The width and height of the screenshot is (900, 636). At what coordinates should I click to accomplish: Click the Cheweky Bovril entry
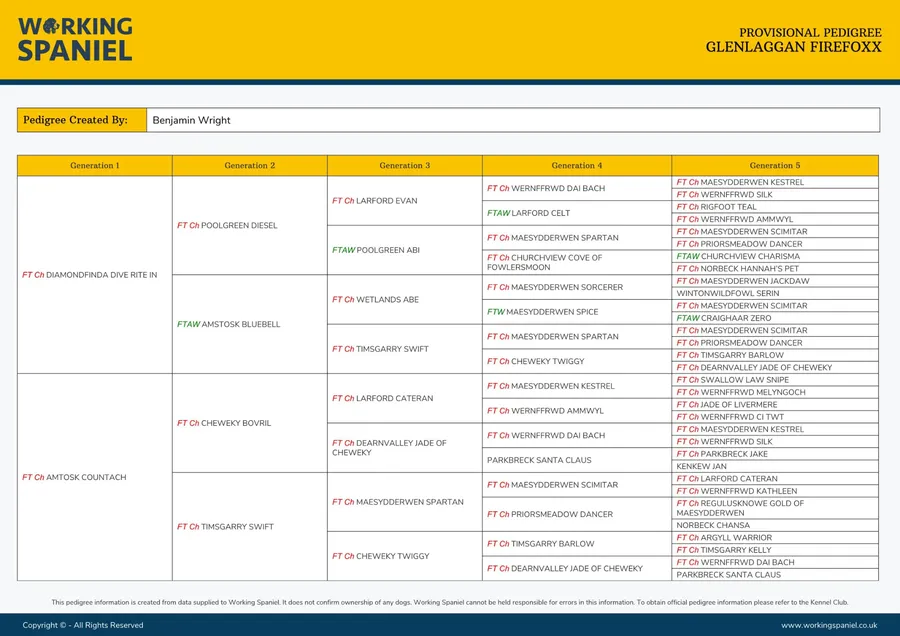coord(224,423)
